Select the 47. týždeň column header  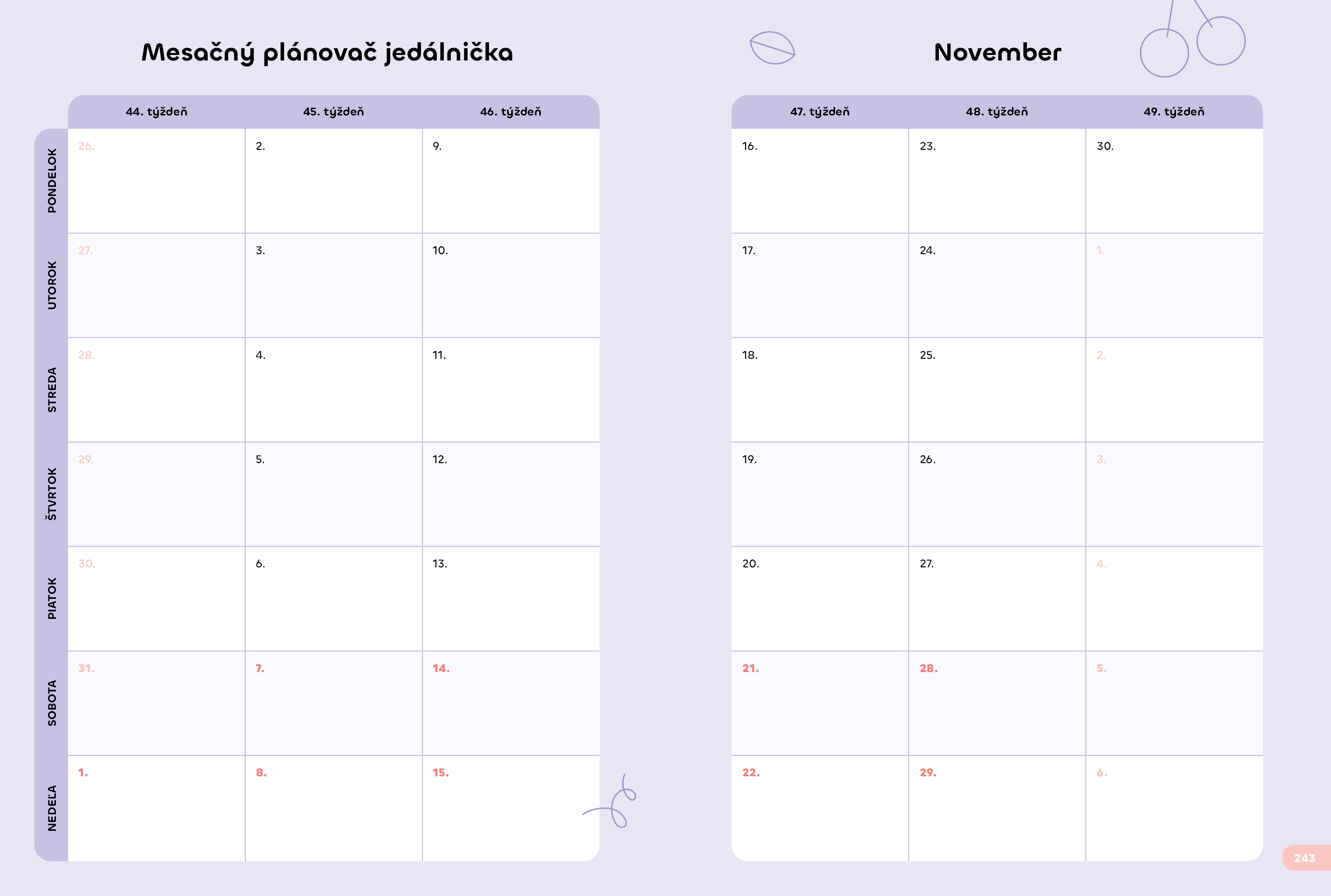click(820, 112)
